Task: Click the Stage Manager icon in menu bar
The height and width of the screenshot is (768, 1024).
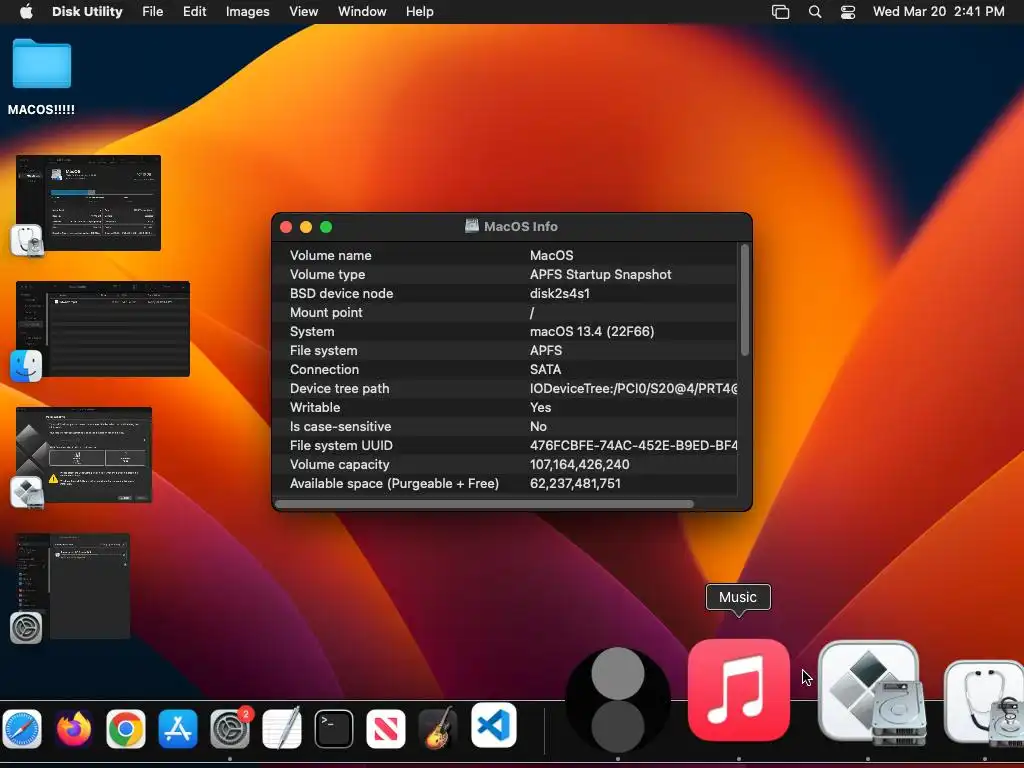Action: (780, 11)
